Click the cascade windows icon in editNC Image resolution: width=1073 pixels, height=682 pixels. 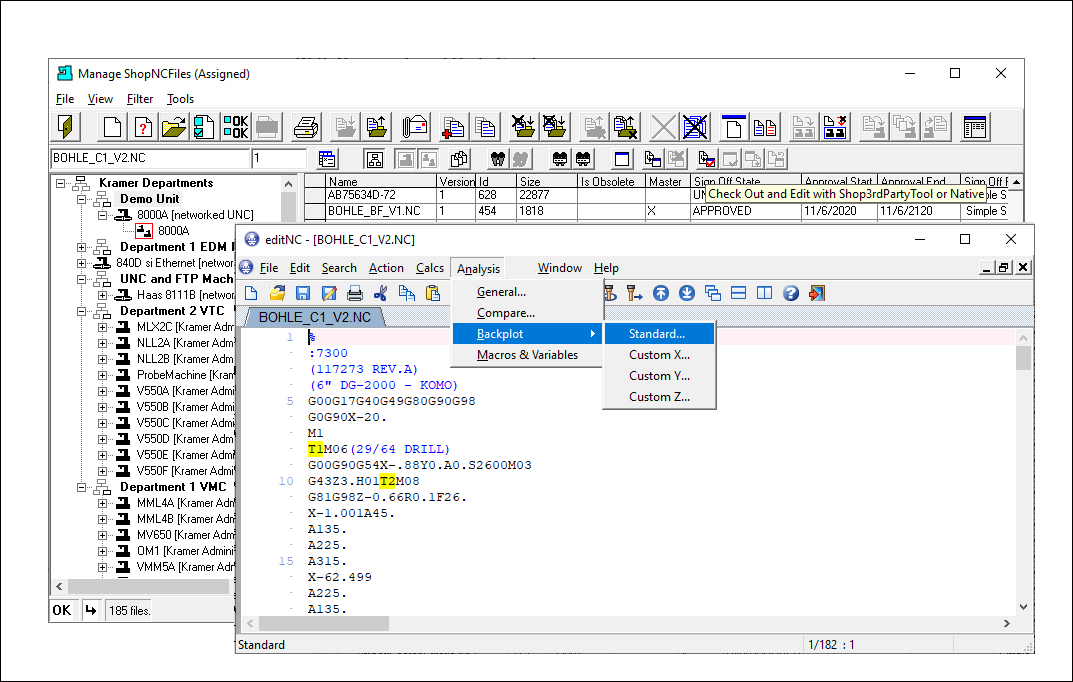pos(712,293)
